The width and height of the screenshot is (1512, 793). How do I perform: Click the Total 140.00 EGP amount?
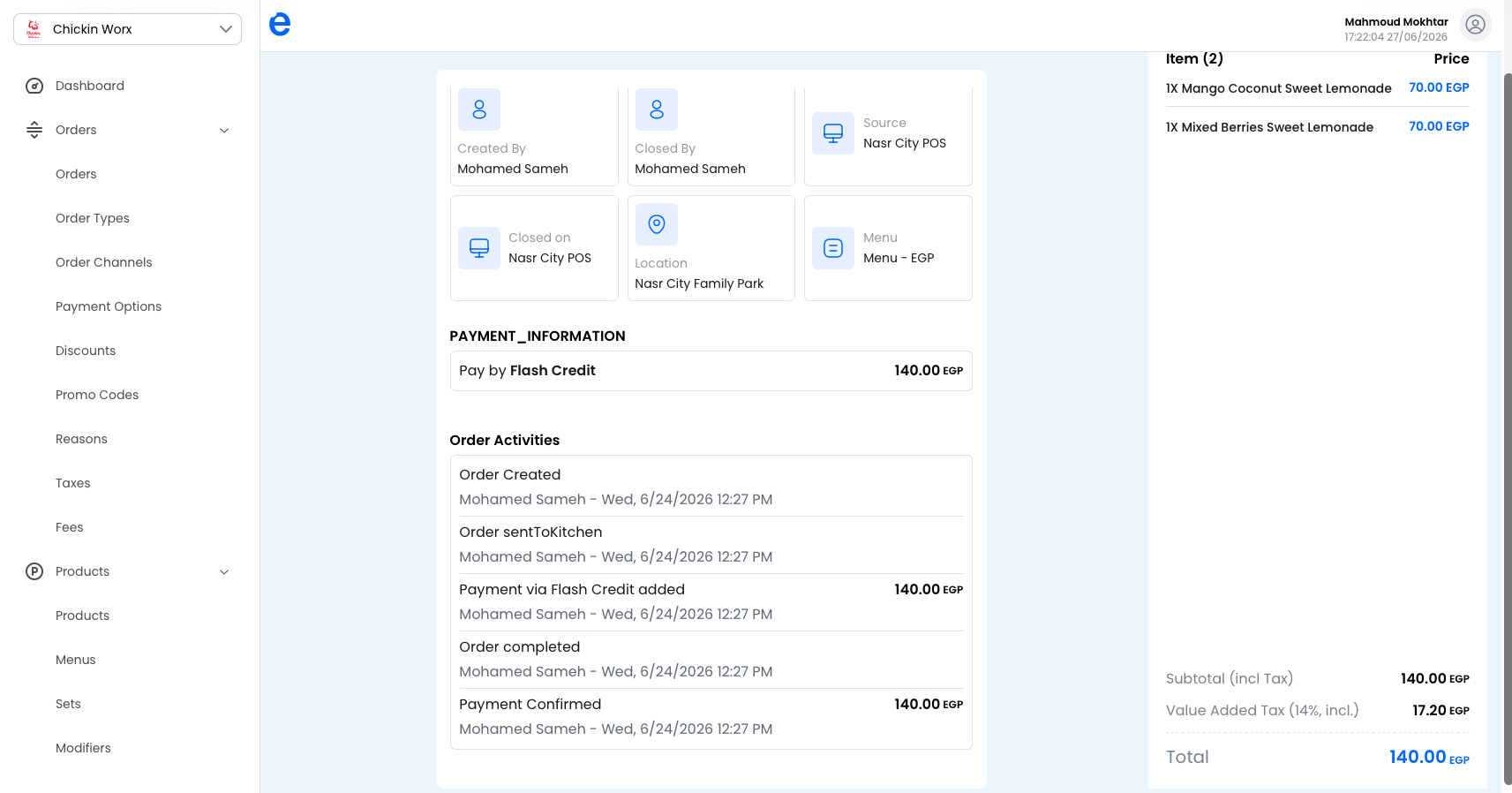click(1429, 757)
